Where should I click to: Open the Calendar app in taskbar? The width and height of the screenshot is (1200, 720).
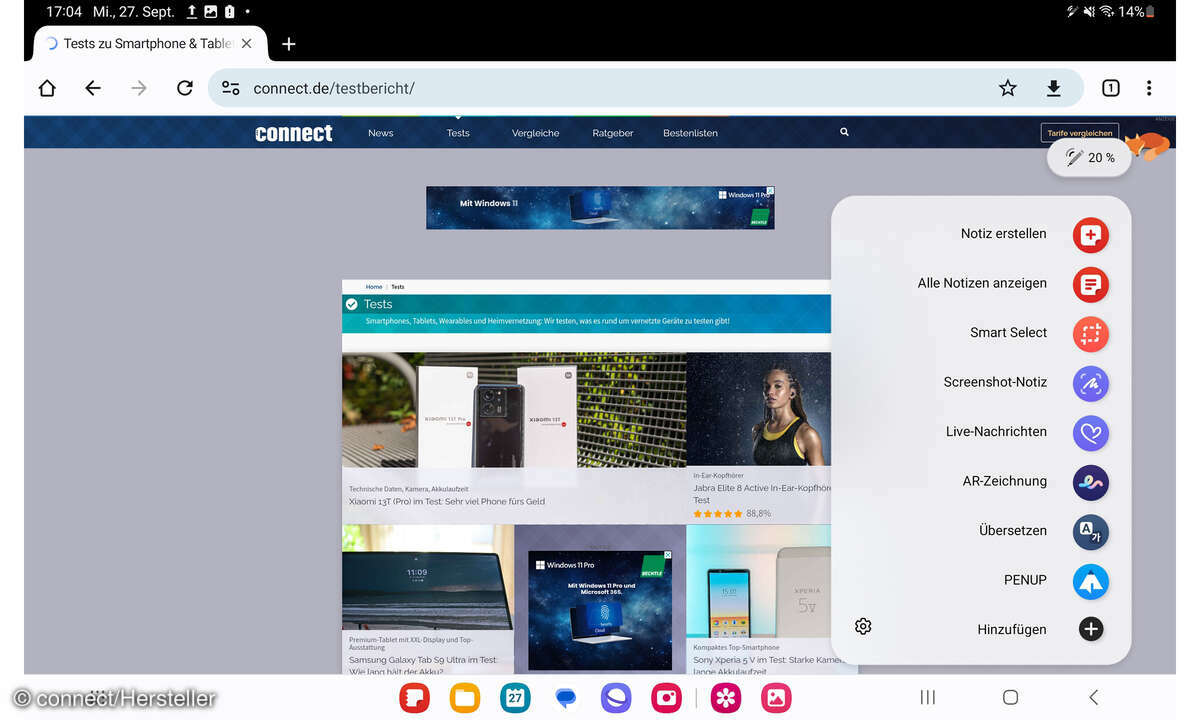[x=515, y=697]
